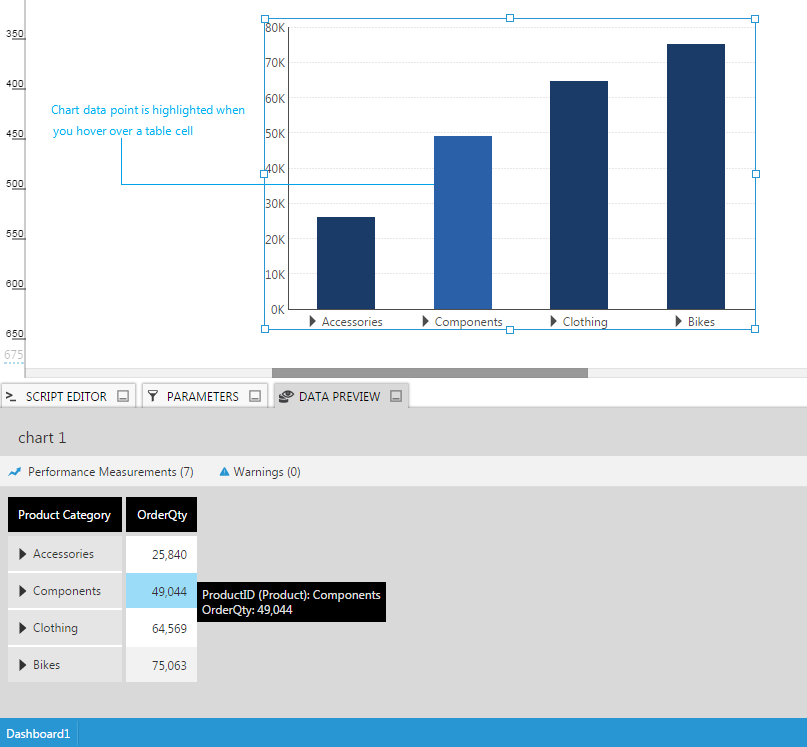Toggle the Data Preview panel window box
The width and height of the screenshot is (807, 747).
[396, 397]
